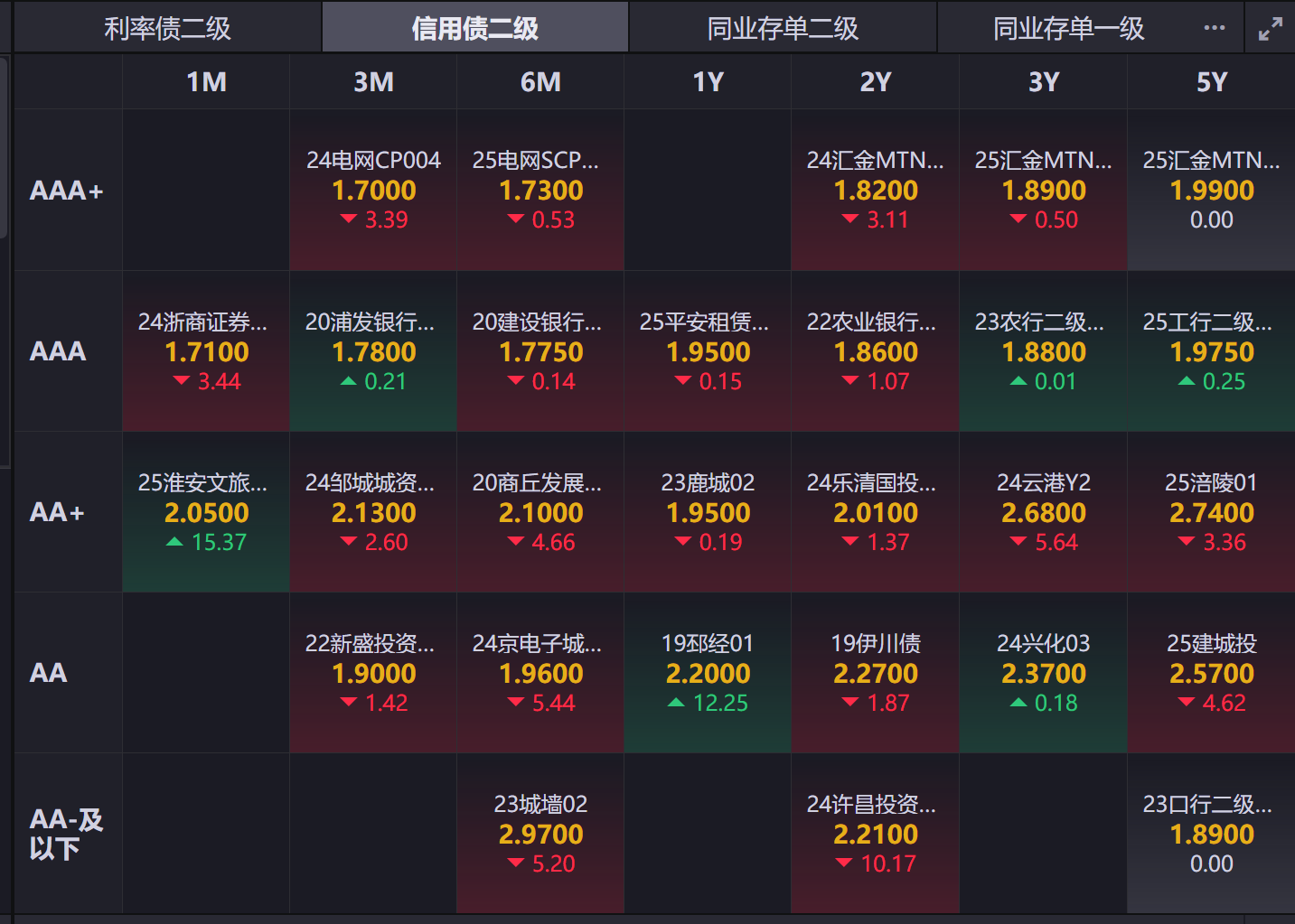Viewport: 1295px width, 924px height.
Task: Open 25汇金MTN... bond at 1.8900
Action: coord(1043,191)
